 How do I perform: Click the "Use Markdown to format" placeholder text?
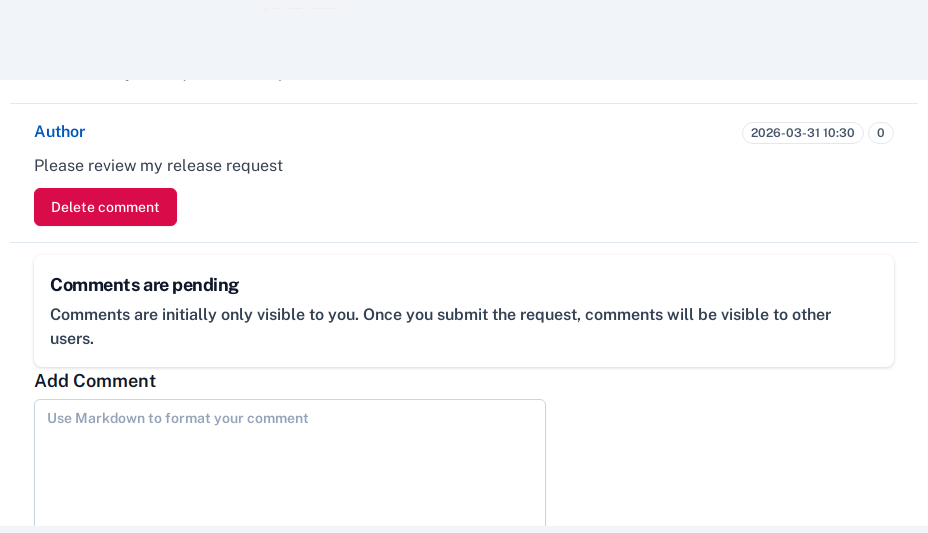point(178,419)
